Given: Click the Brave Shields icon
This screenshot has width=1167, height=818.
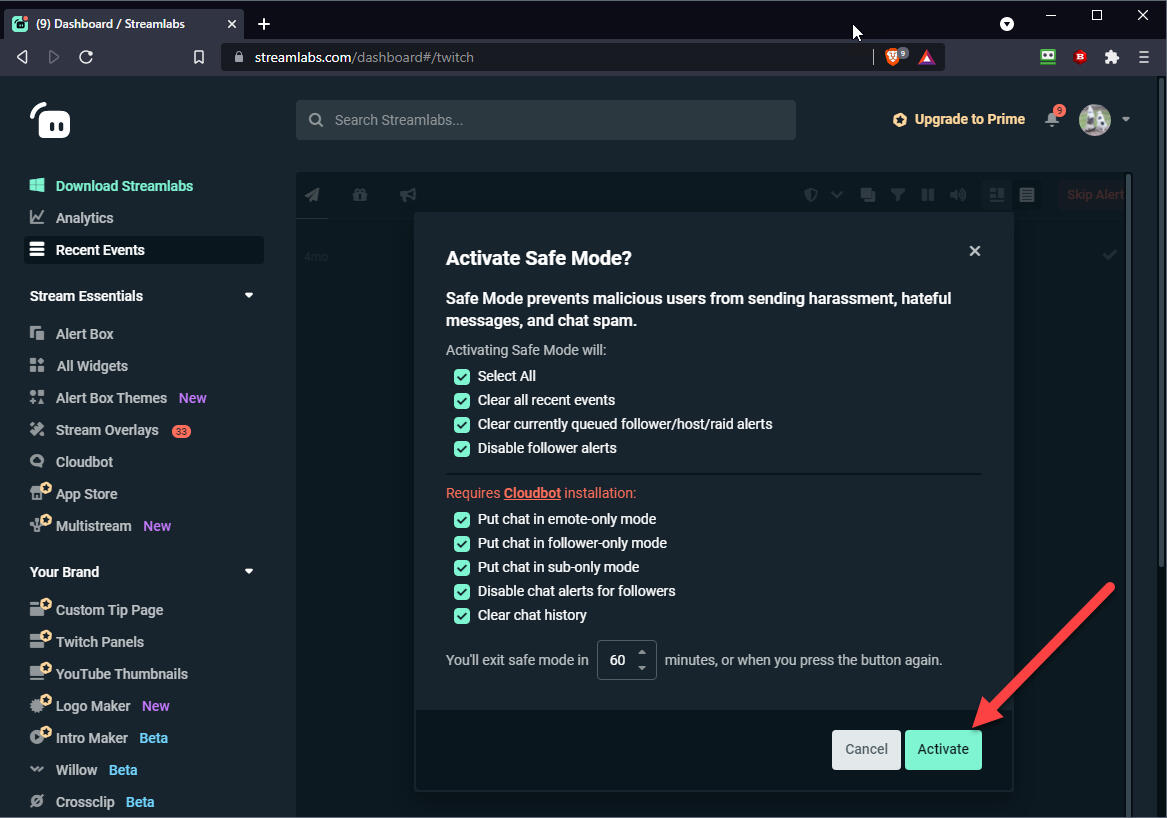Looking at the screenshot, I should [893, 57].
